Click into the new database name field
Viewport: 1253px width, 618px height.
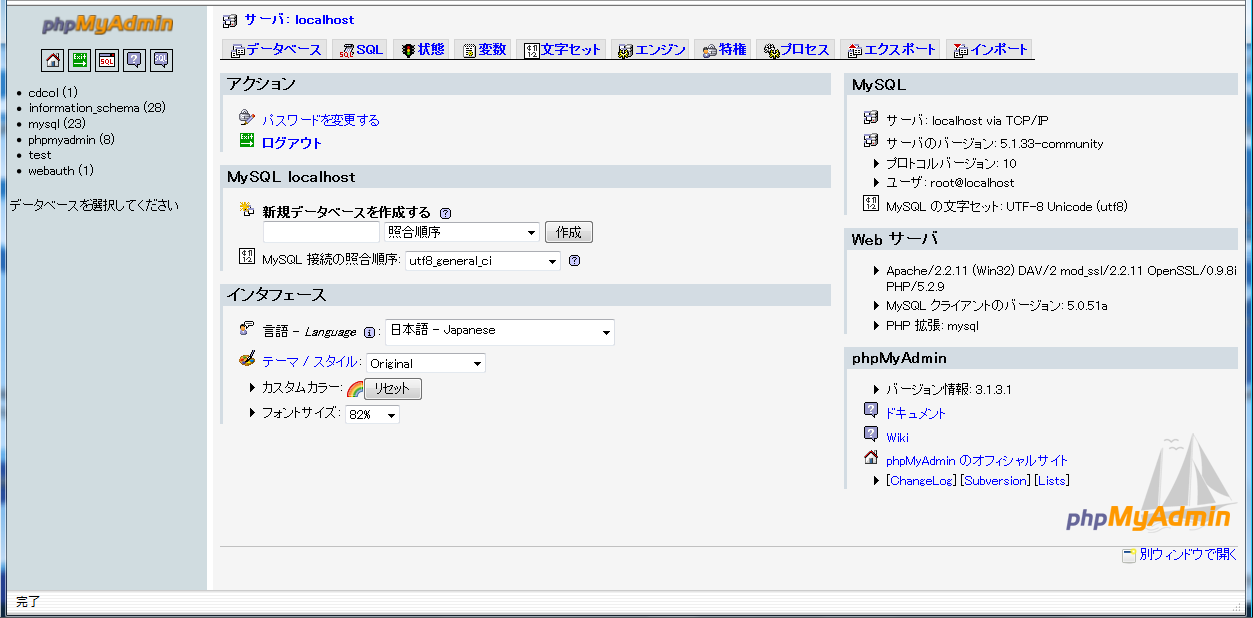point(320,232)
